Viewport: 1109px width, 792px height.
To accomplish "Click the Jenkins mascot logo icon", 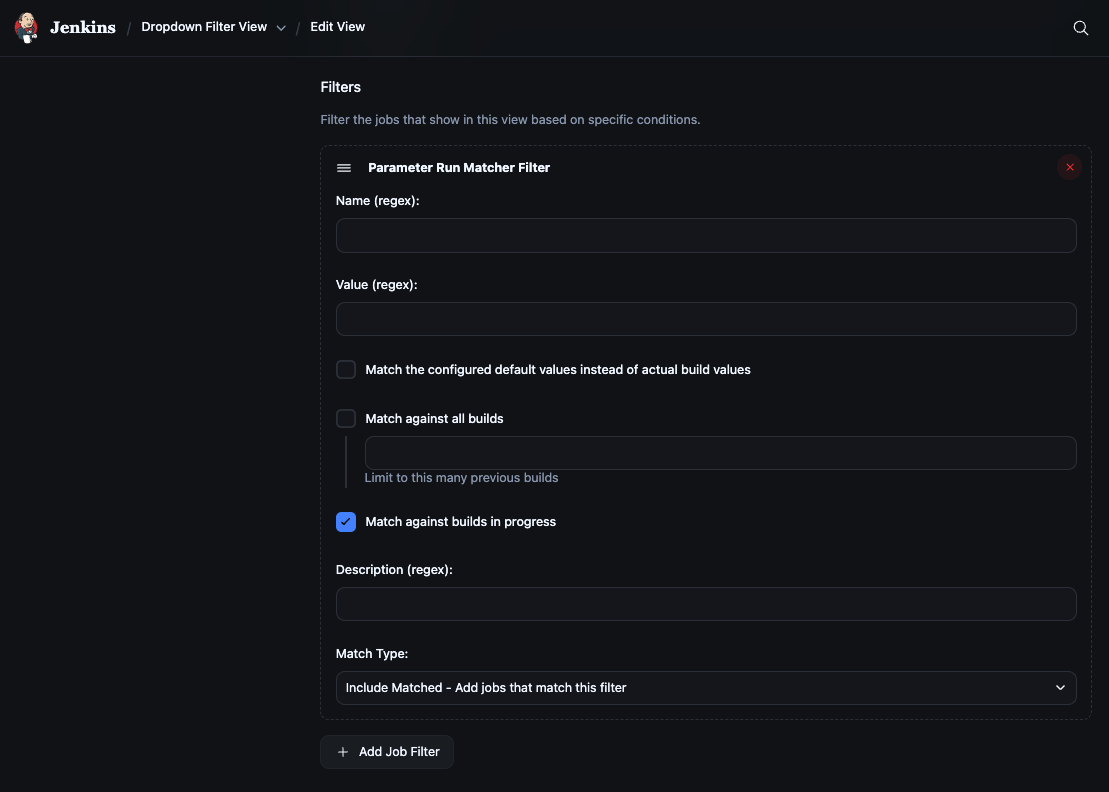I will [x=26, y=27].
